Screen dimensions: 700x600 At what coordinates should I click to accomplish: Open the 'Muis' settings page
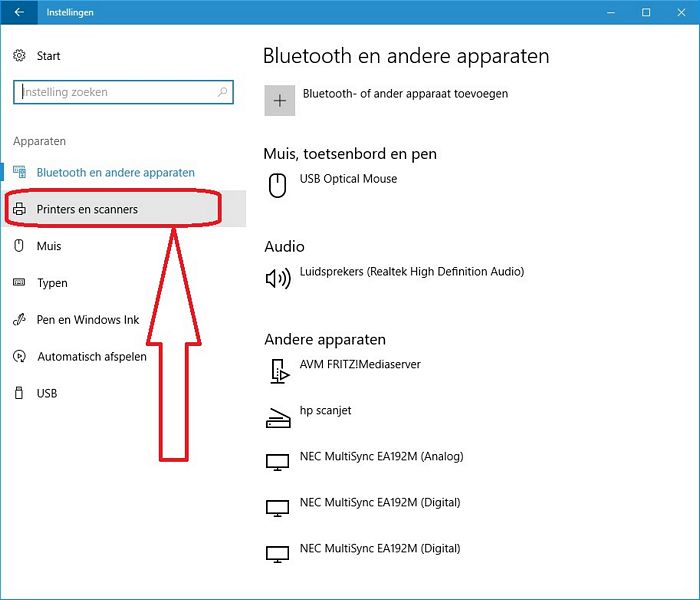[x=49, y=246]
